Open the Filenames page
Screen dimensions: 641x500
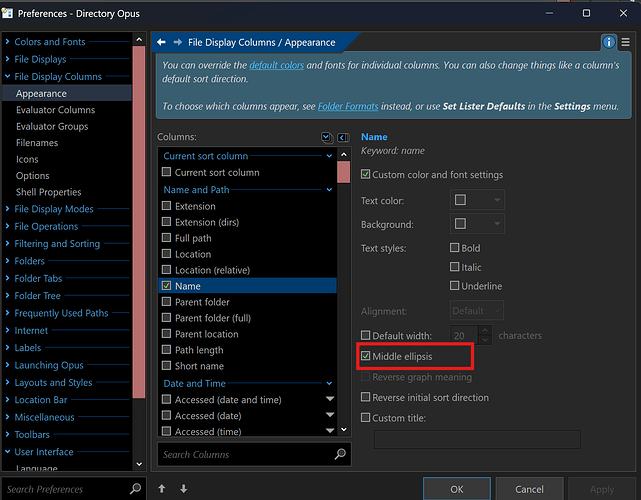[37, 143]
